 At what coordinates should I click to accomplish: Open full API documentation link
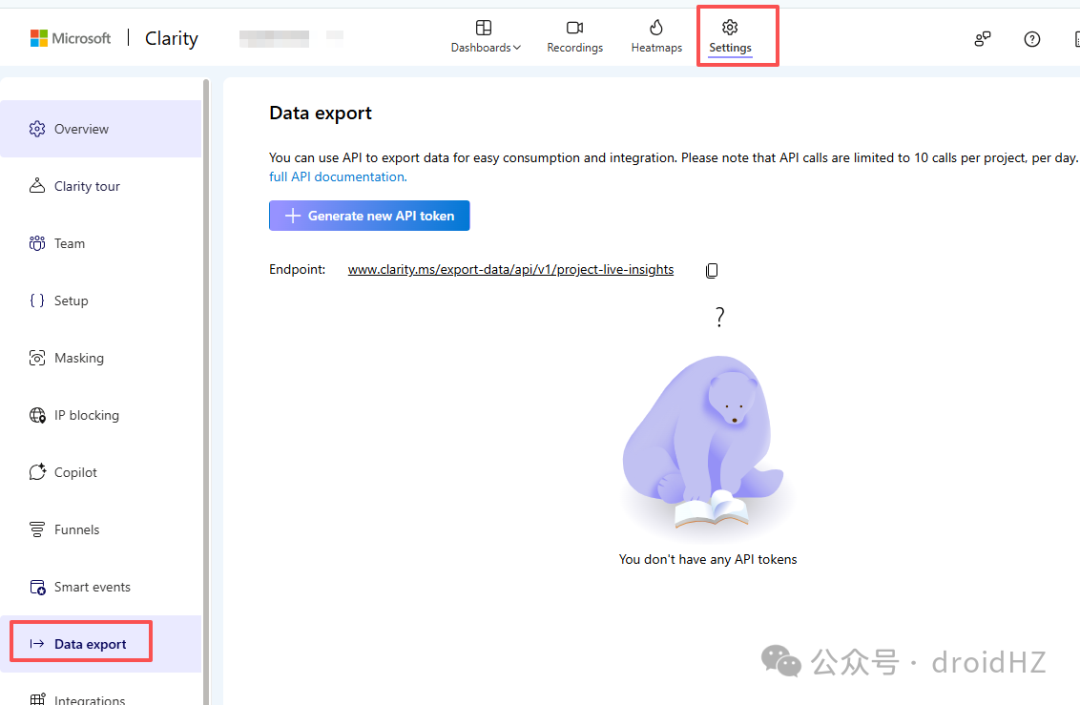point(338,177)
